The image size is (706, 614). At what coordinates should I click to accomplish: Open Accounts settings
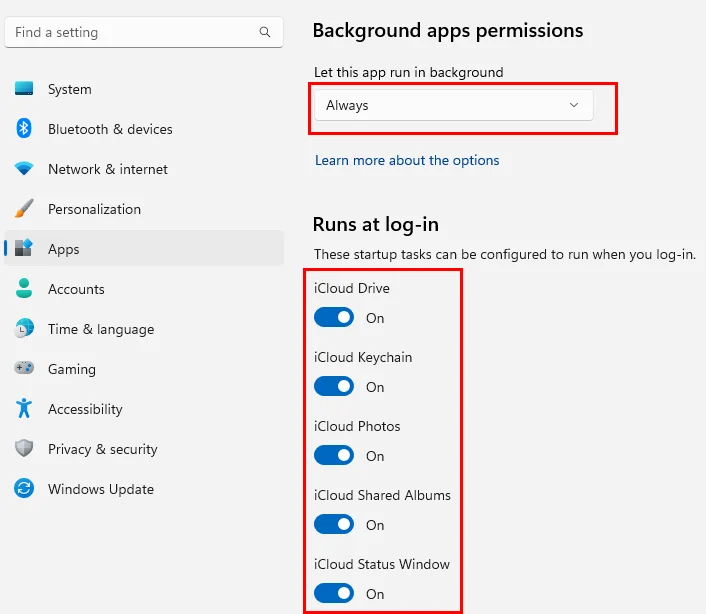[144, 289]
